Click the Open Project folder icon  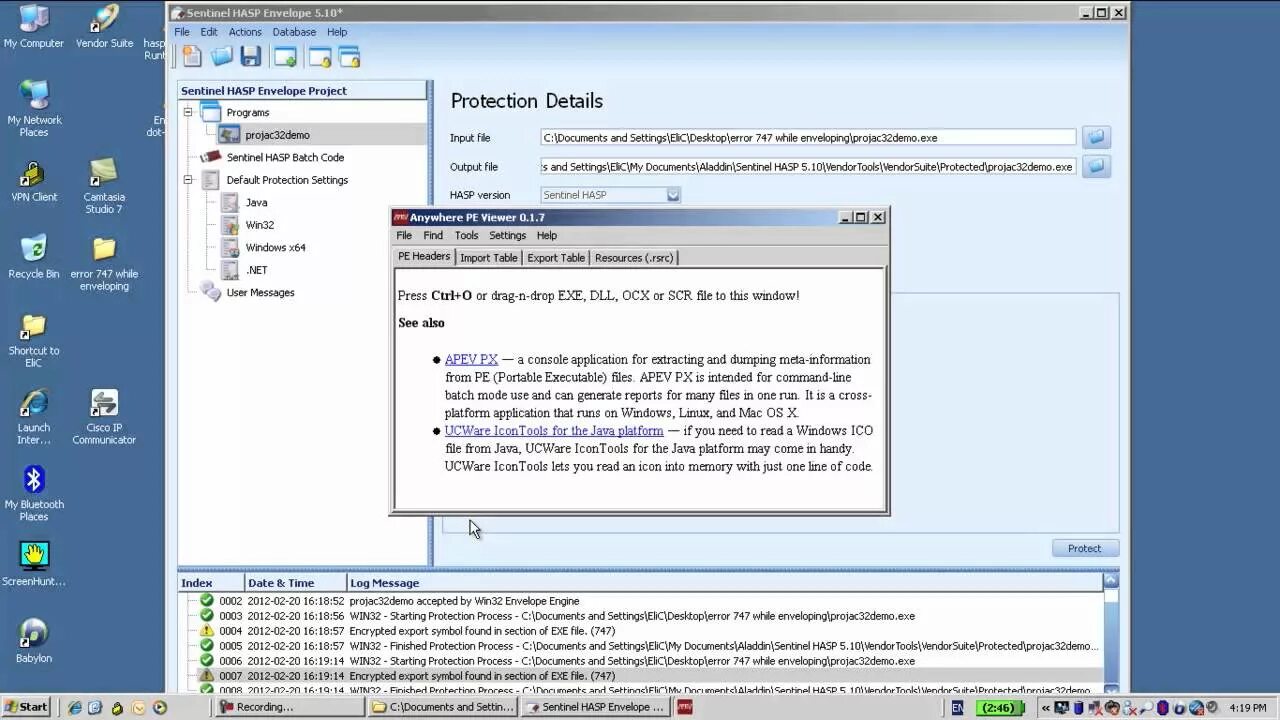[221, 57]
